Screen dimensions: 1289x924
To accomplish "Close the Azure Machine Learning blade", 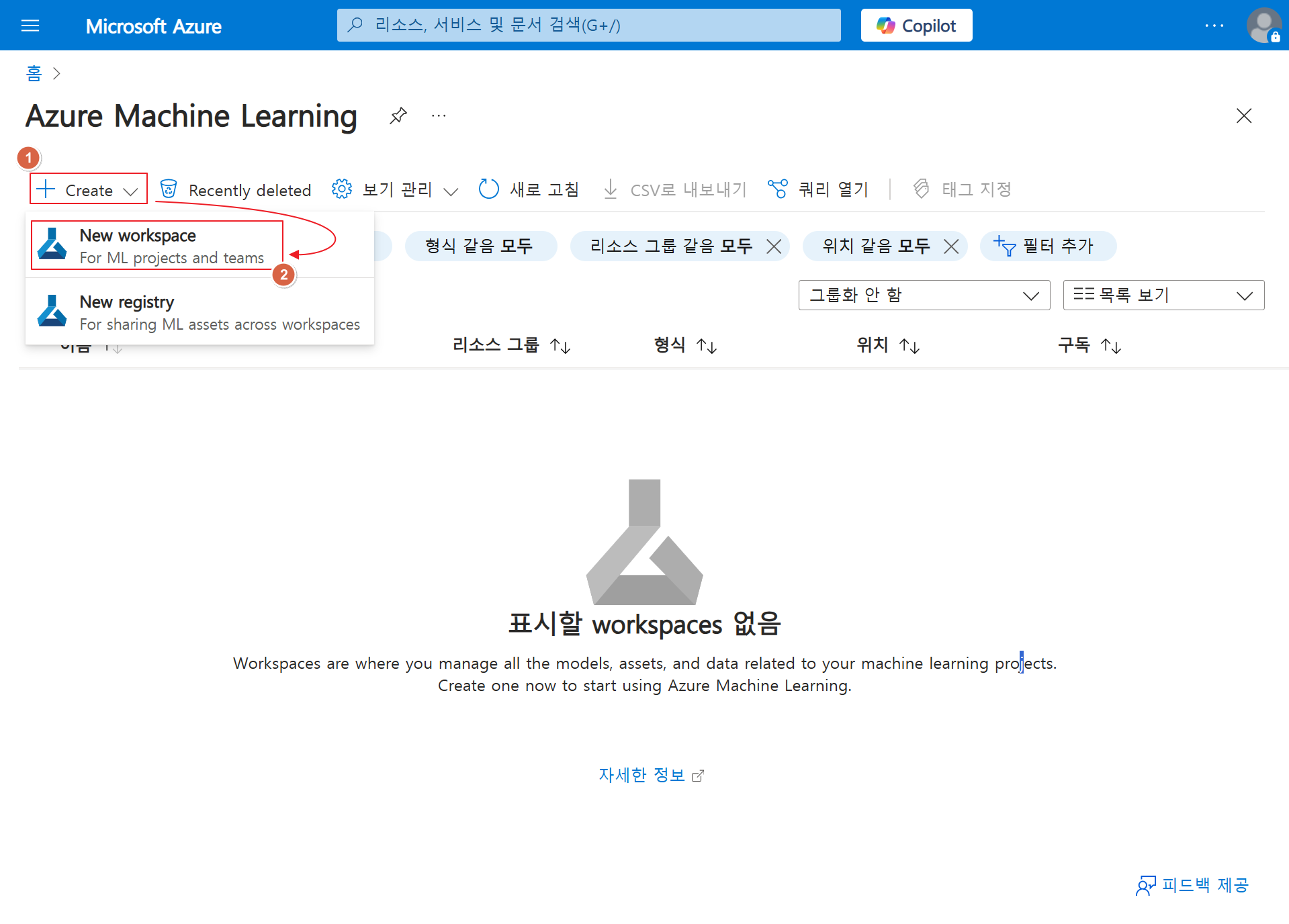I will coord(1243,115).
